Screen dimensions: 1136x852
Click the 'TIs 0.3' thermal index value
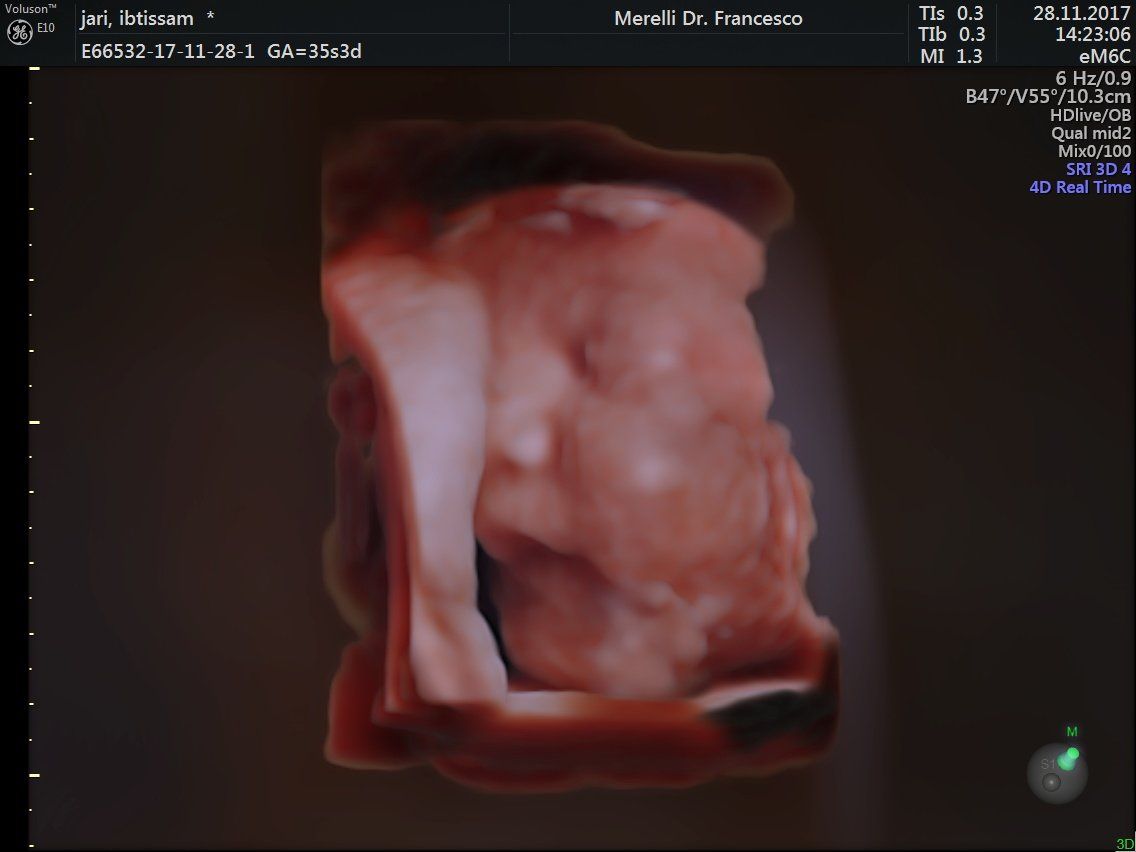[951, 14]
